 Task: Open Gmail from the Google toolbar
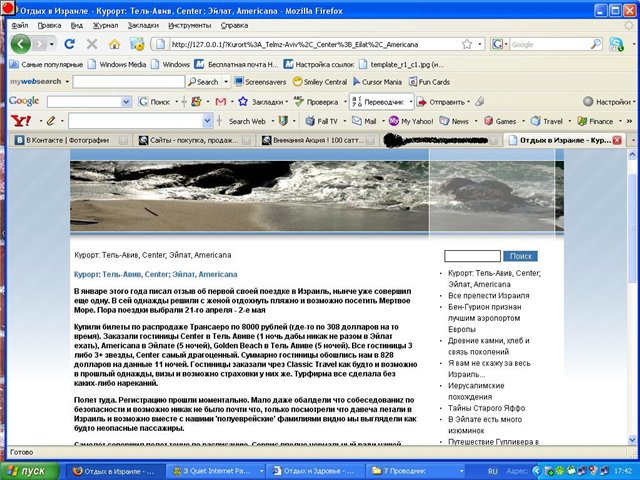[220, 101]
